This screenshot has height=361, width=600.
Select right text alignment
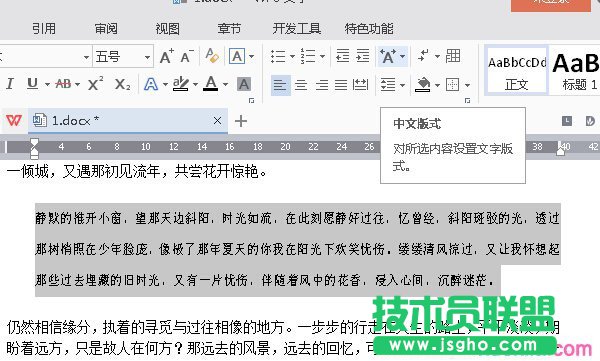click(x=321, y=85)
